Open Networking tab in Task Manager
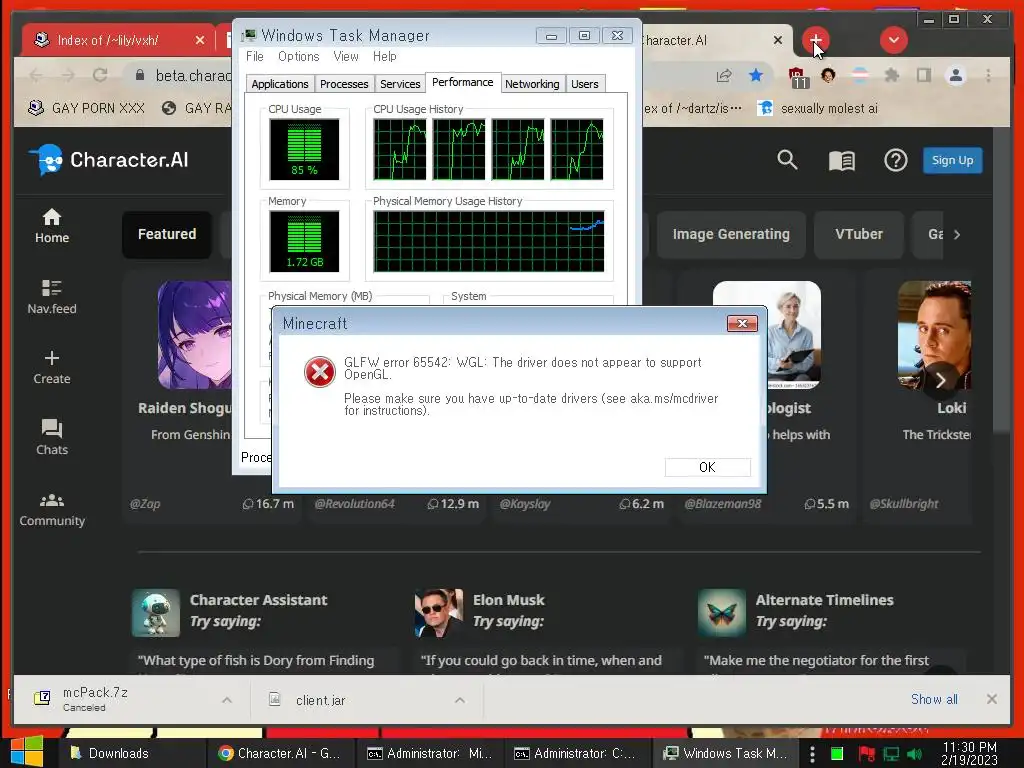The height and width of the screenshot is (768, 1024). (532, 84)
